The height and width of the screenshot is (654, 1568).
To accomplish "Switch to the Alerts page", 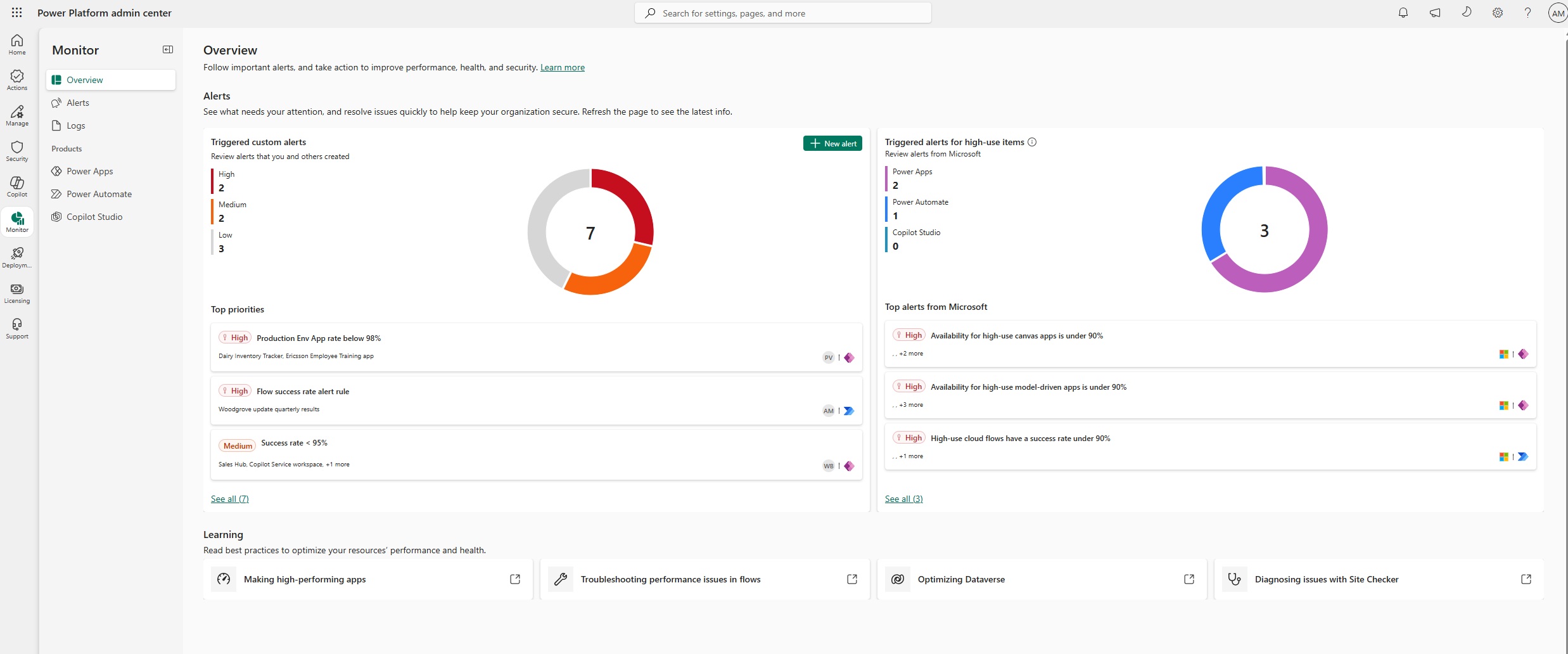I will pos(79,102).
